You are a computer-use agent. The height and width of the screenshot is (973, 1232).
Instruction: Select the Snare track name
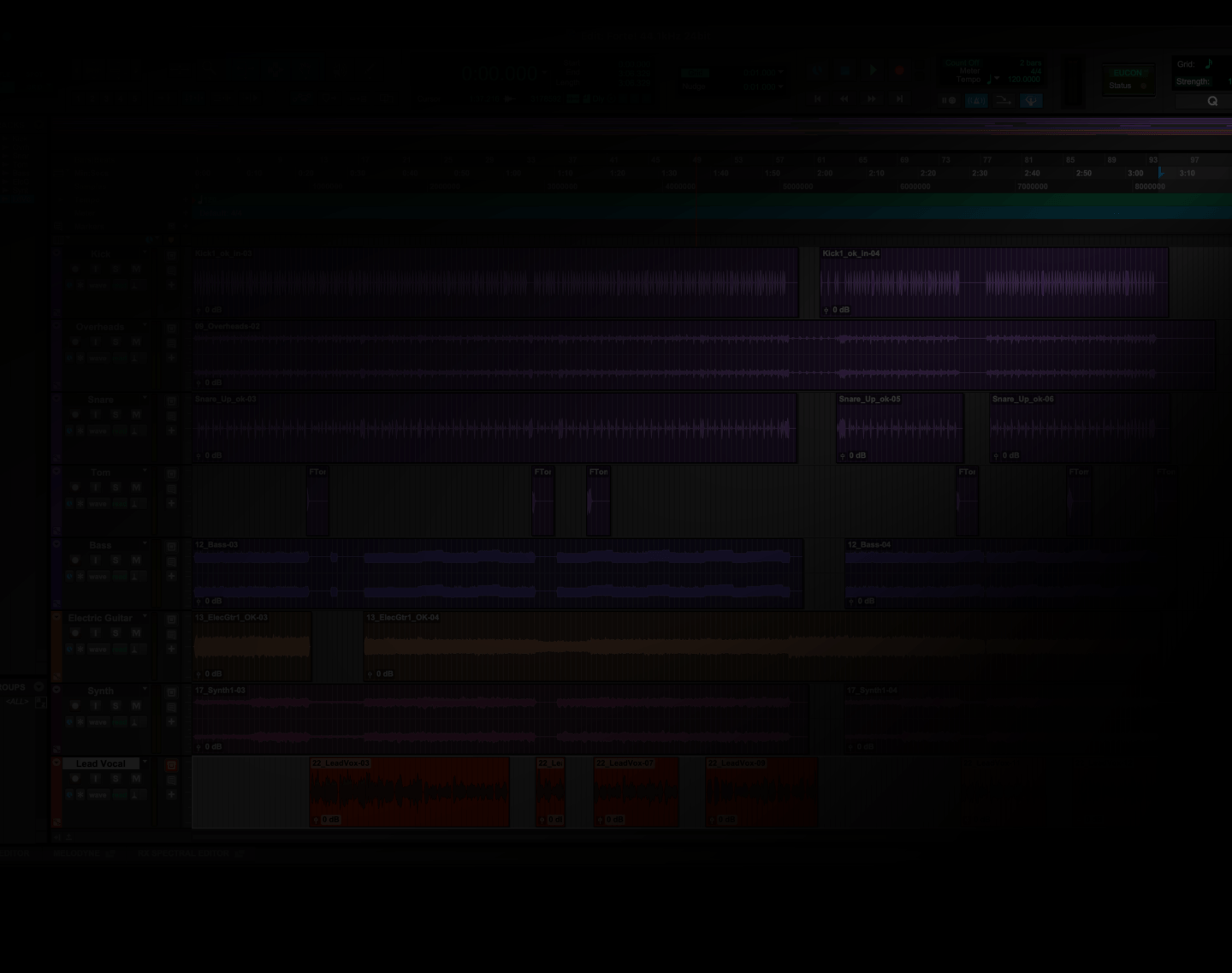coord(101,400)
